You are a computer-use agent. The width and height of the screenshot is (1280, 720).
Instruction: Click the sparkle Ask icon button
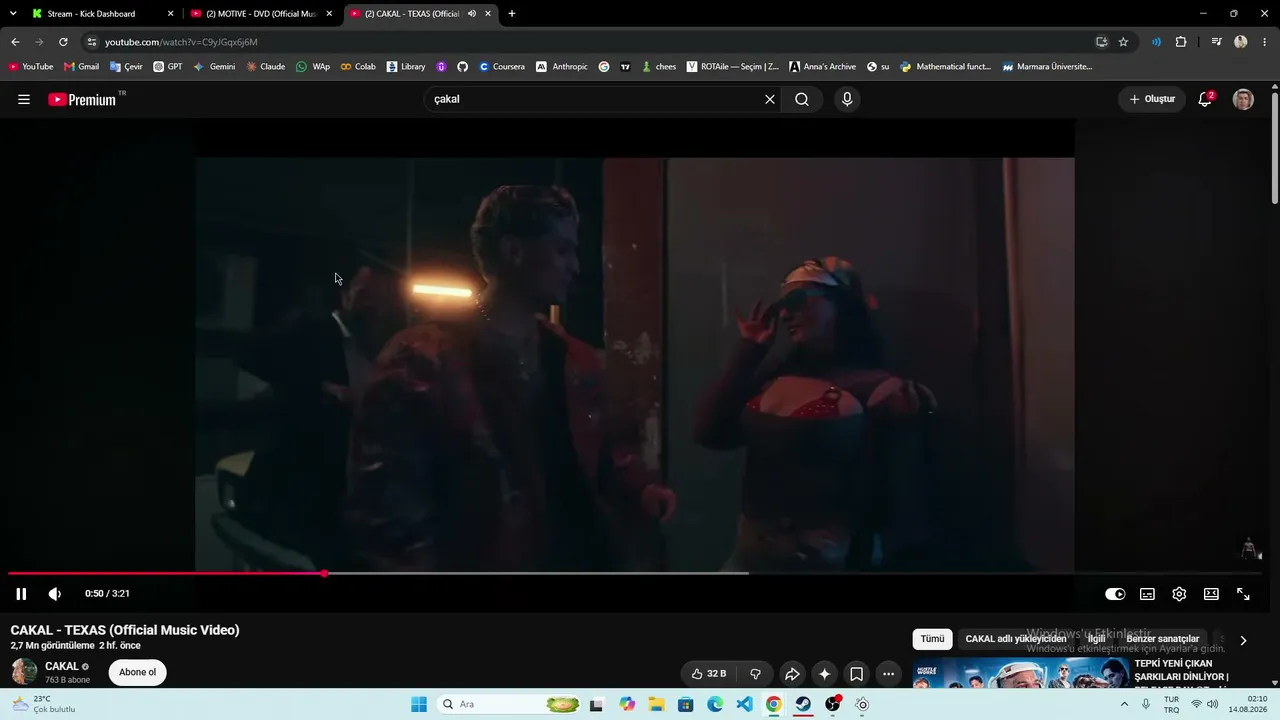pyautogui.click(x=824, y=674)
